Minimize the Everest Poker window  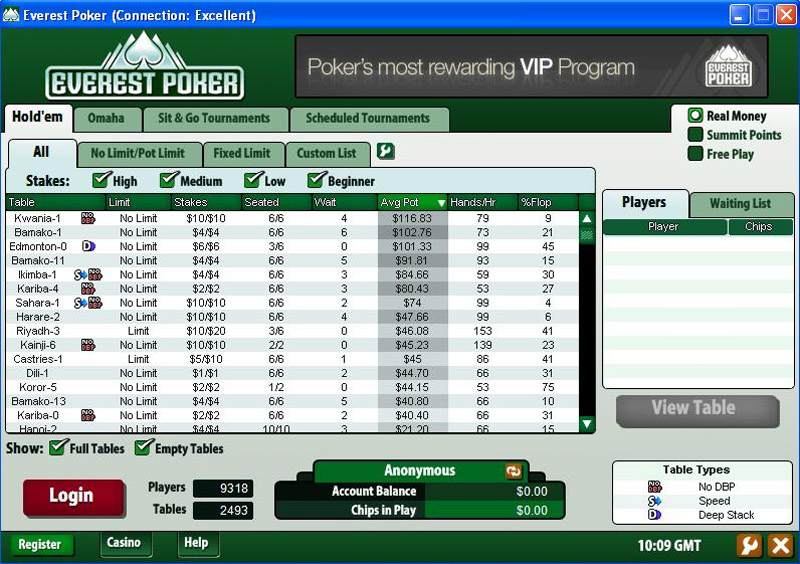pos(739,14)
